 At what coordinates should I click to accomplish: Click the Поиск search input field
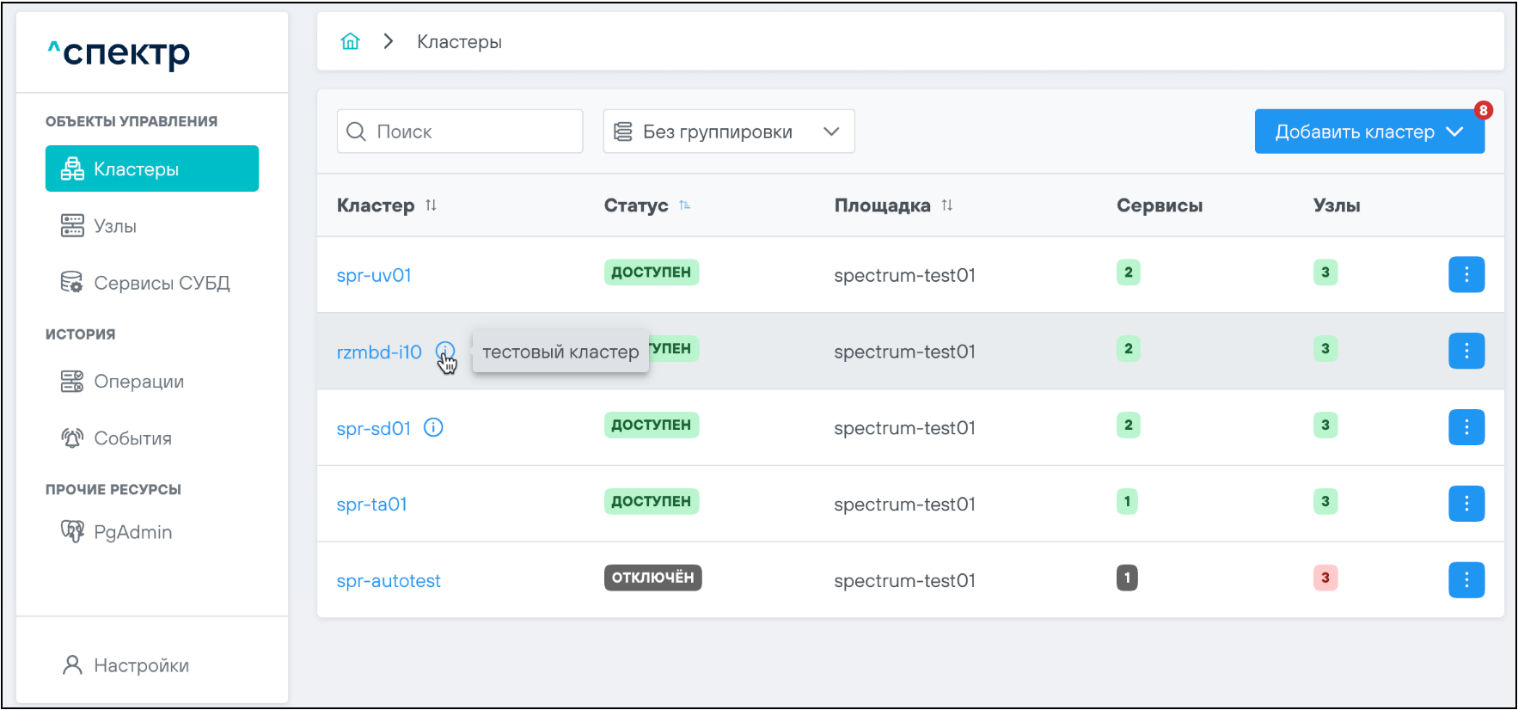(x=470, y=132)
